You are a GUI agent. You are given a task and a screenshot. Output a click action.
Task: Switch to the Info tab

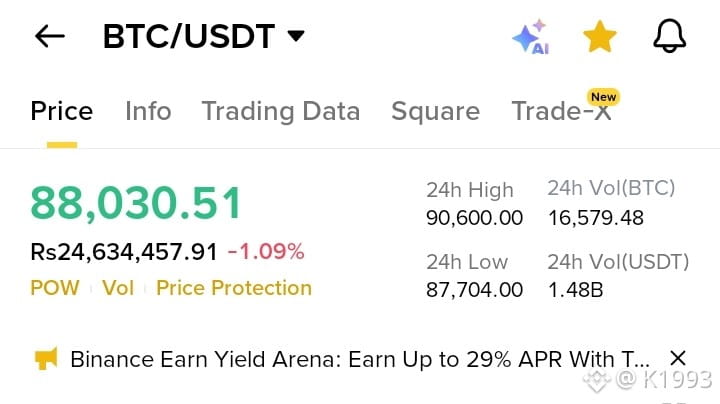[x=148, y=111]
